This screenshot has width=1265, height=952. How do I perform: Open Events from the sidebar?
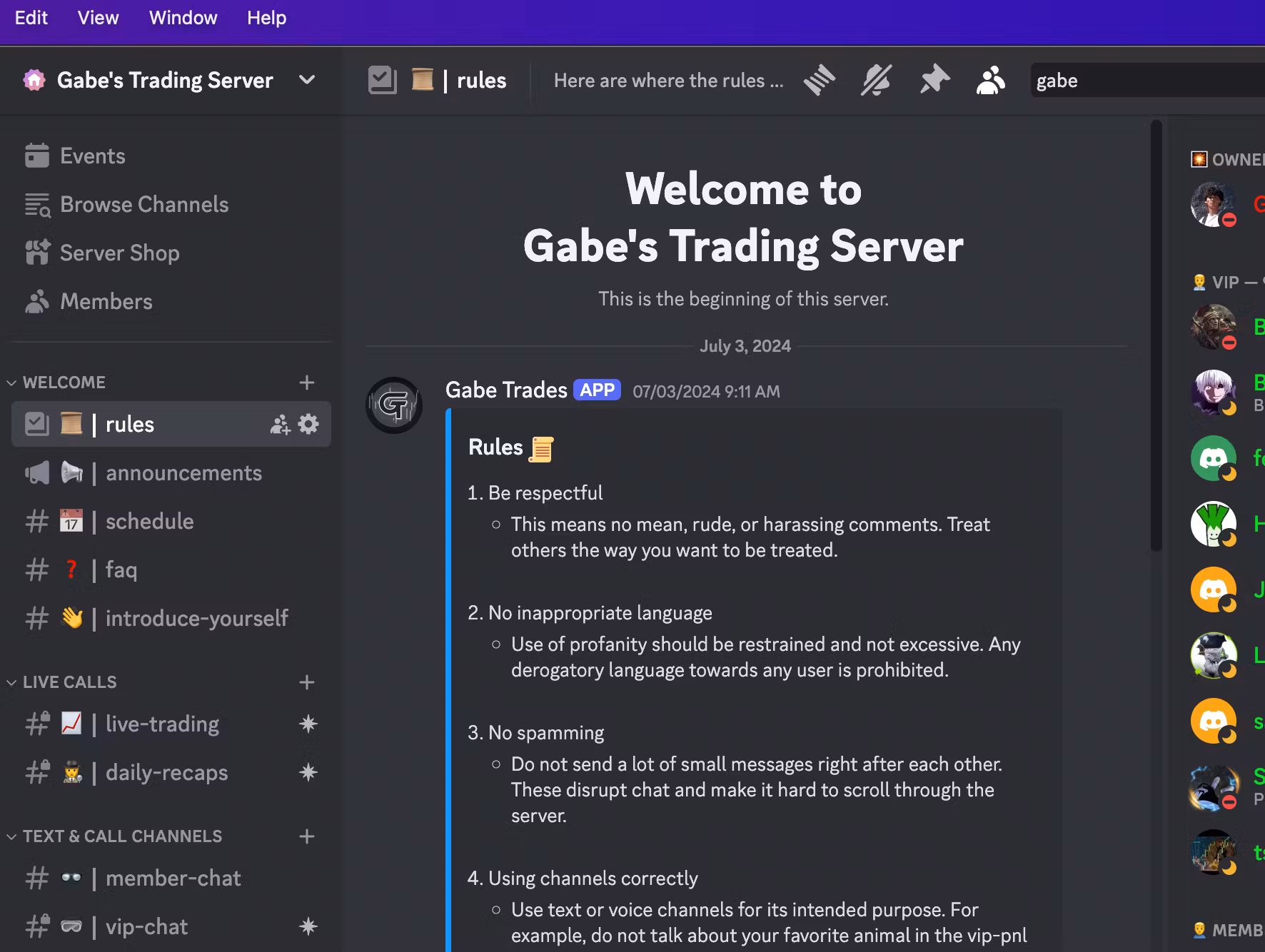[92, 156]
